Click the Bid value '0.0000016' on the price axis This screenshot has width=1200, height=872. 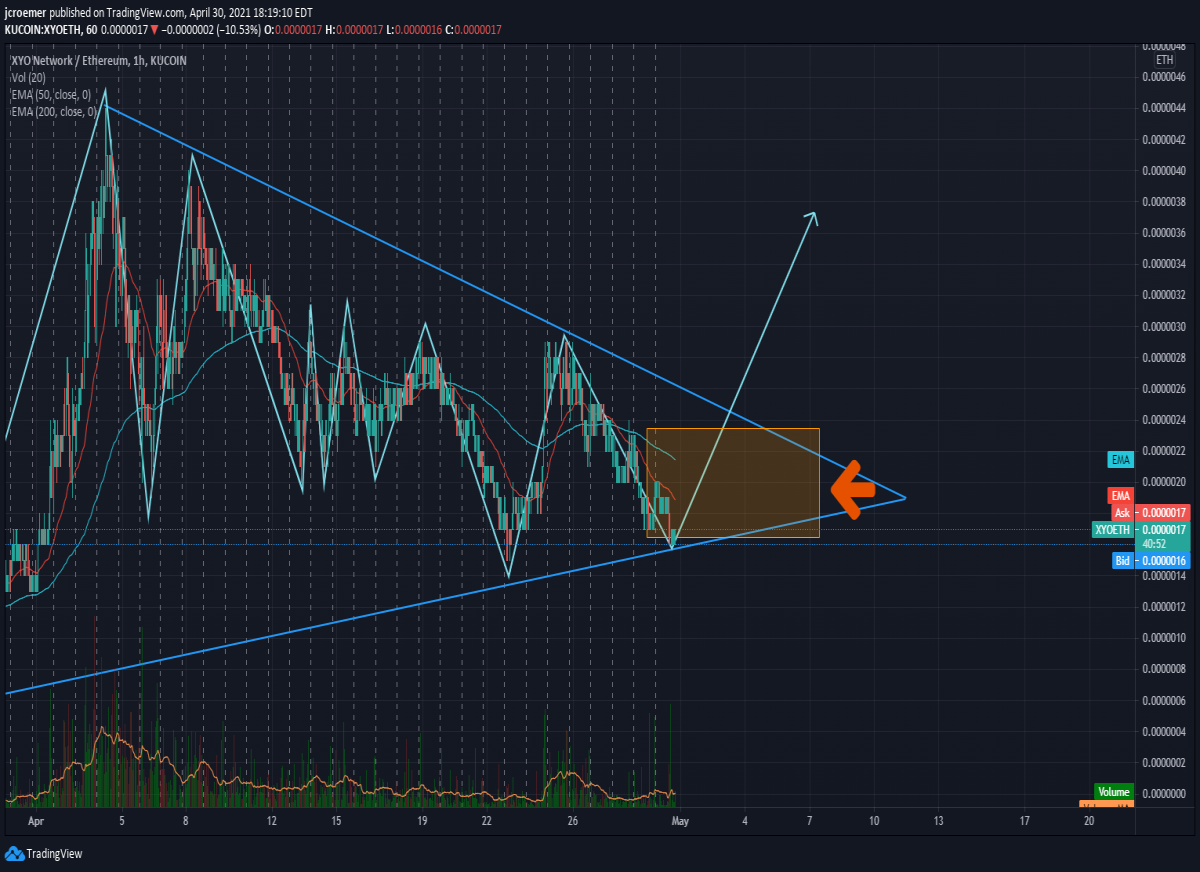click(1164, 561)
